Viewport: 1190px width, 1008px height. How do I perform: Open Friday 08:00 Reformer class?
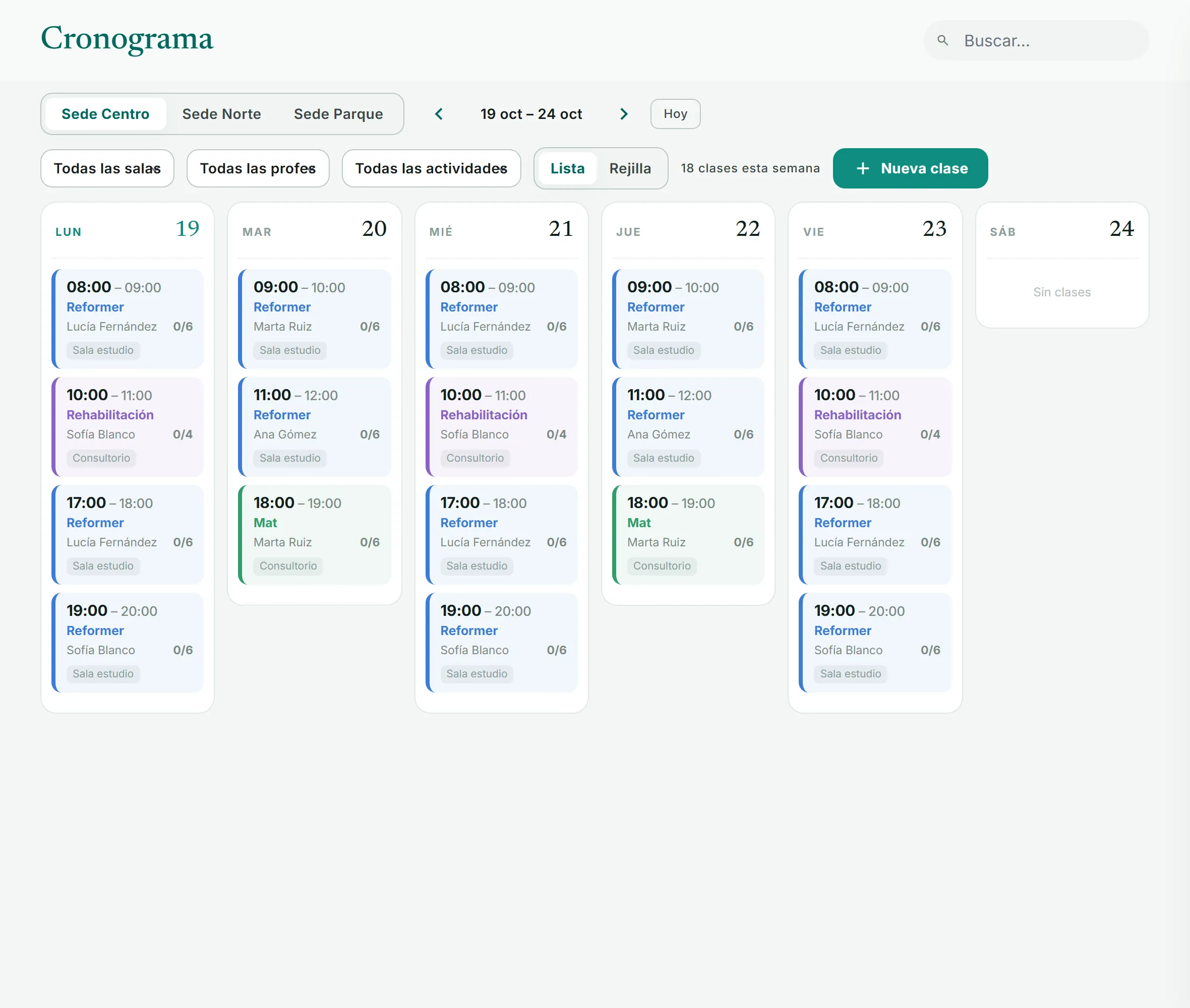(x=875, y=319)
